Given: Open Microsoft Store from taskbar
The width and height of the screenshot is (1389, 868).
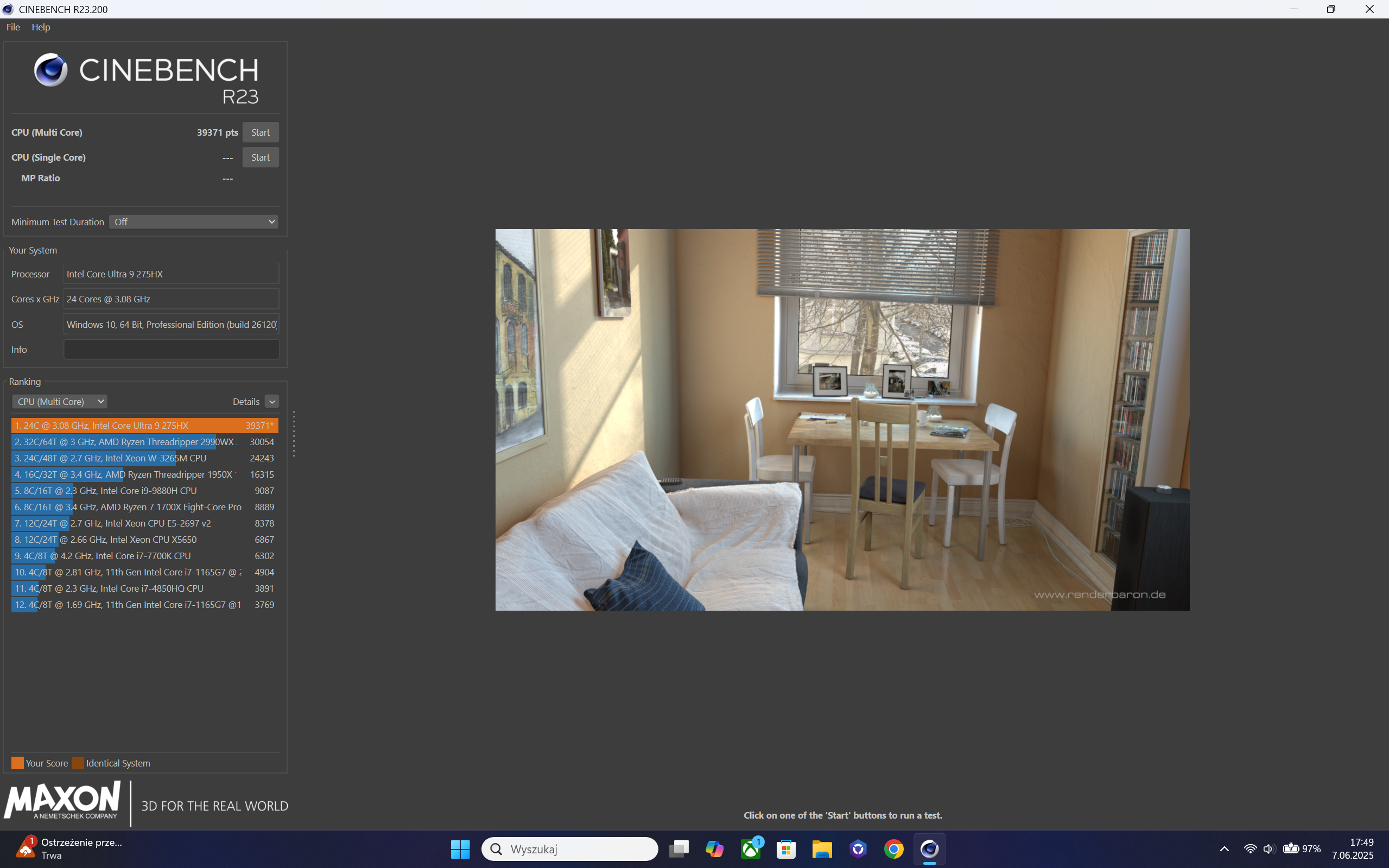Looking at the screenshot, I should coord(786,848).
